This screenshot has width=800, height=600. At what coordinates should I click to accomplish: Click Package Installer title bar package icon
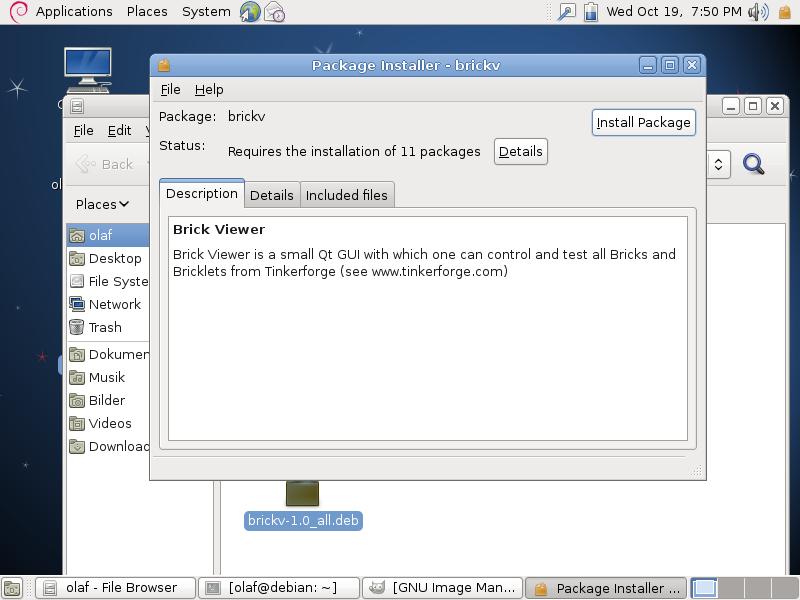click(x=164, y=65)
